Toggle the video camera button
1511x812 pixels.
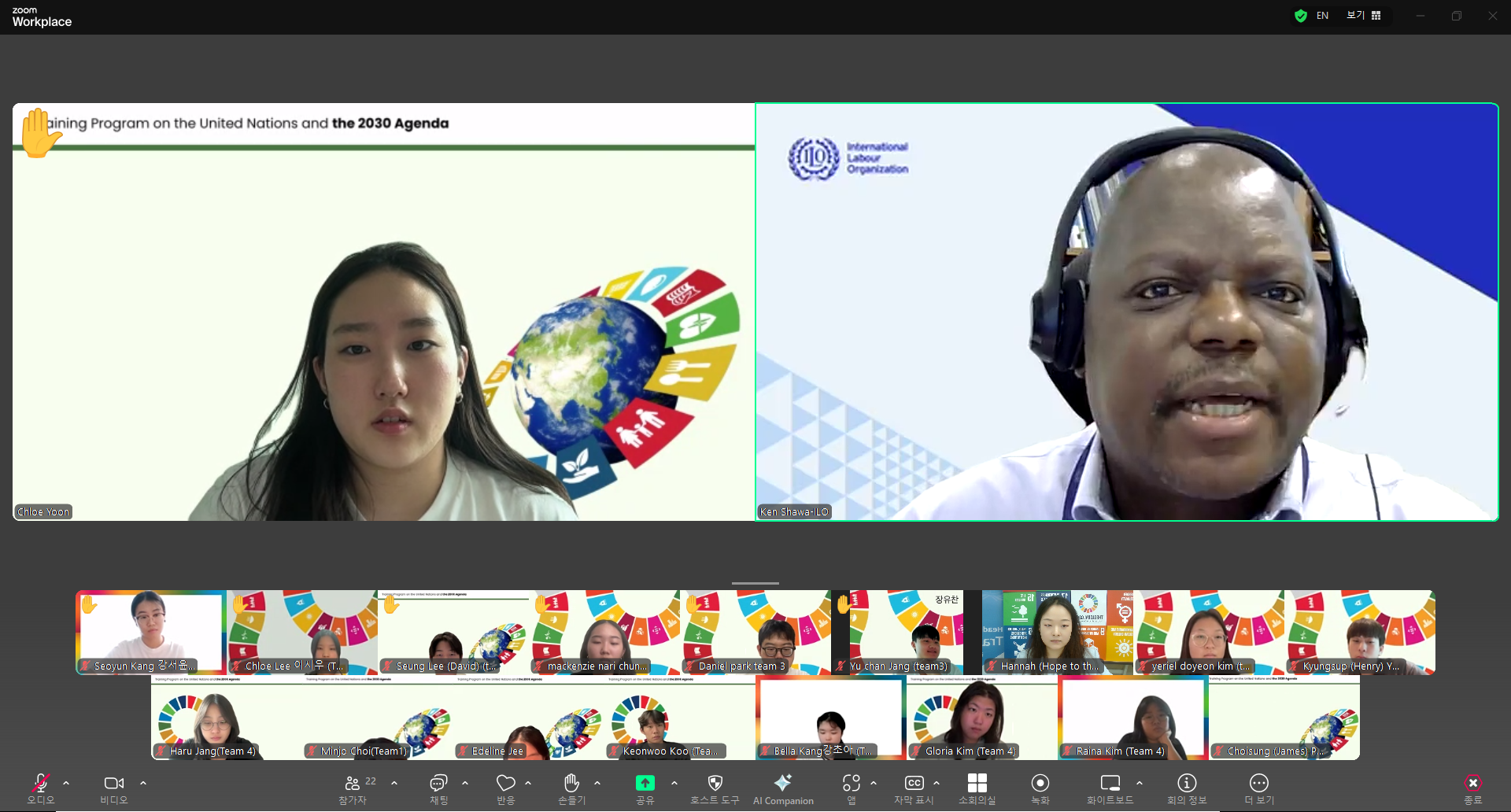[x=114, y=783]
